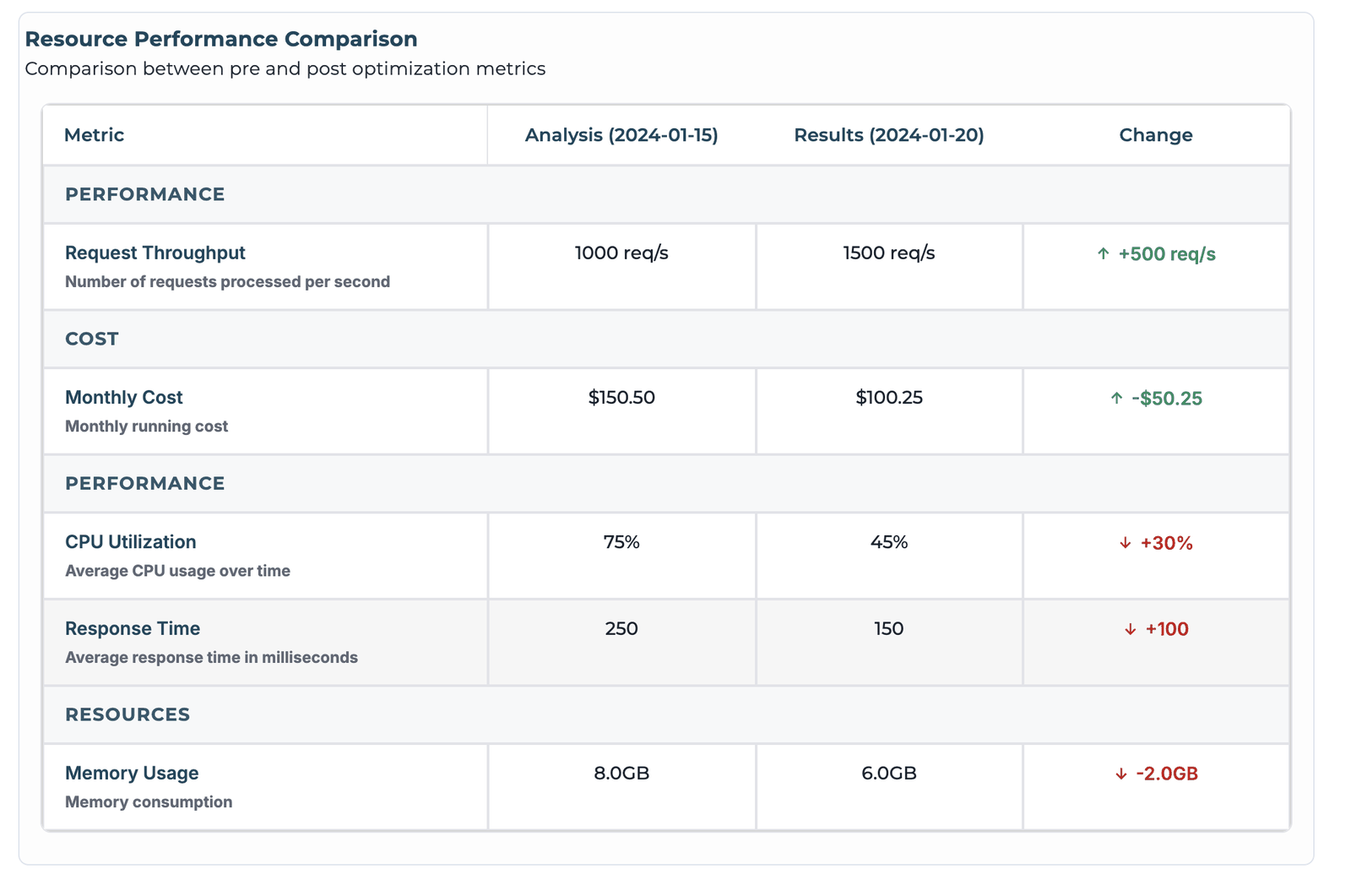Click the -2.0GB change value
The image size is (1351, 896).
(1167, 774)
